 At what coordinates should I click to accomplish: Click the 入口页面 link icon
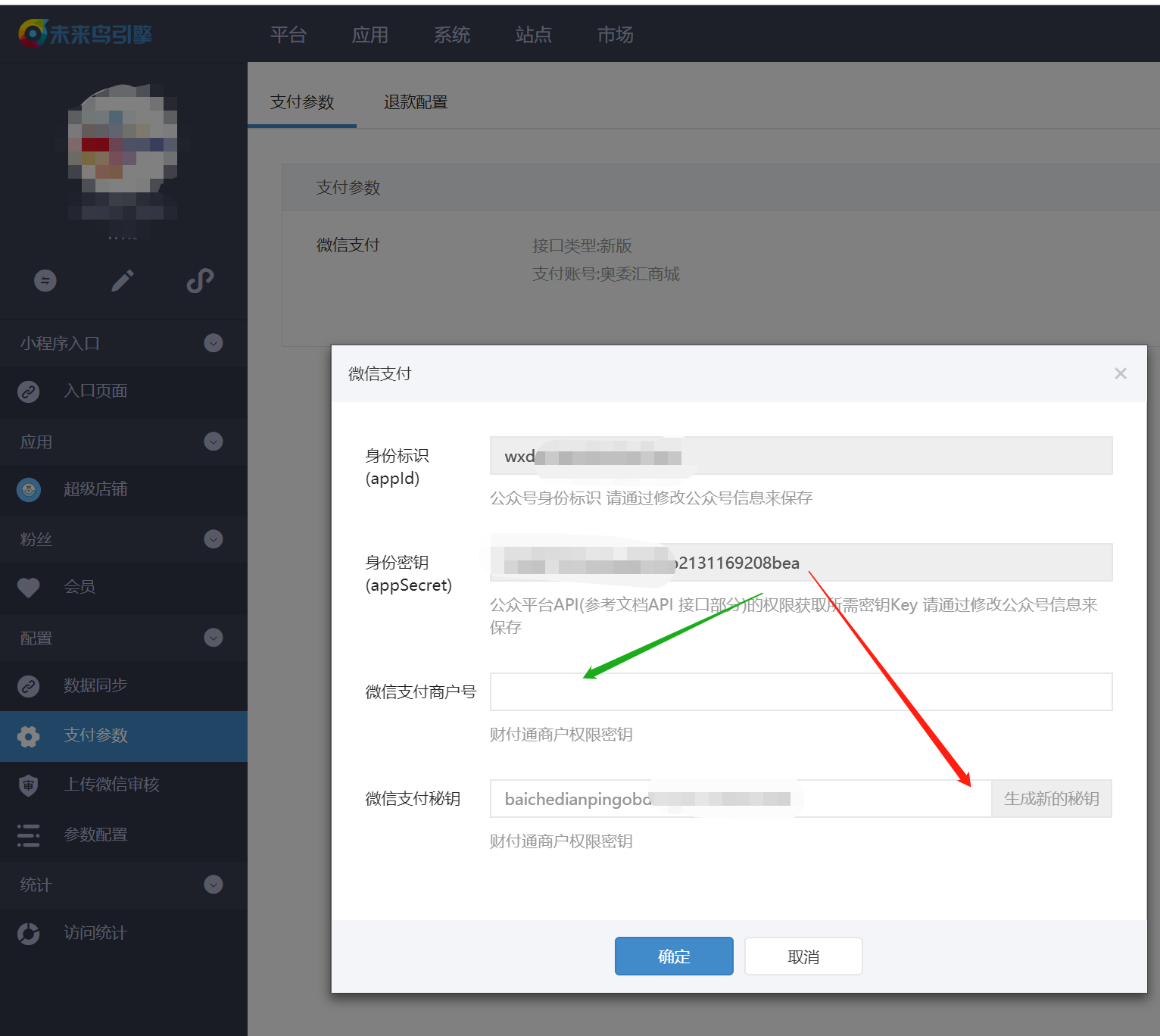(29, 392)
